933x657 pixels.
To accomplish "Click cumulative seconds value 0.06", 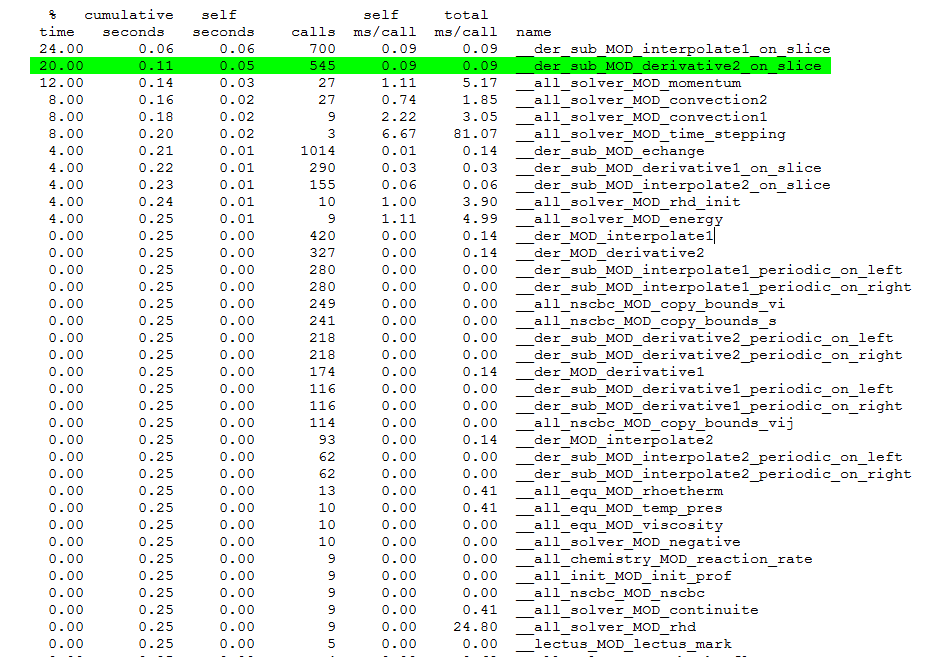I will (x=156, y=49).
